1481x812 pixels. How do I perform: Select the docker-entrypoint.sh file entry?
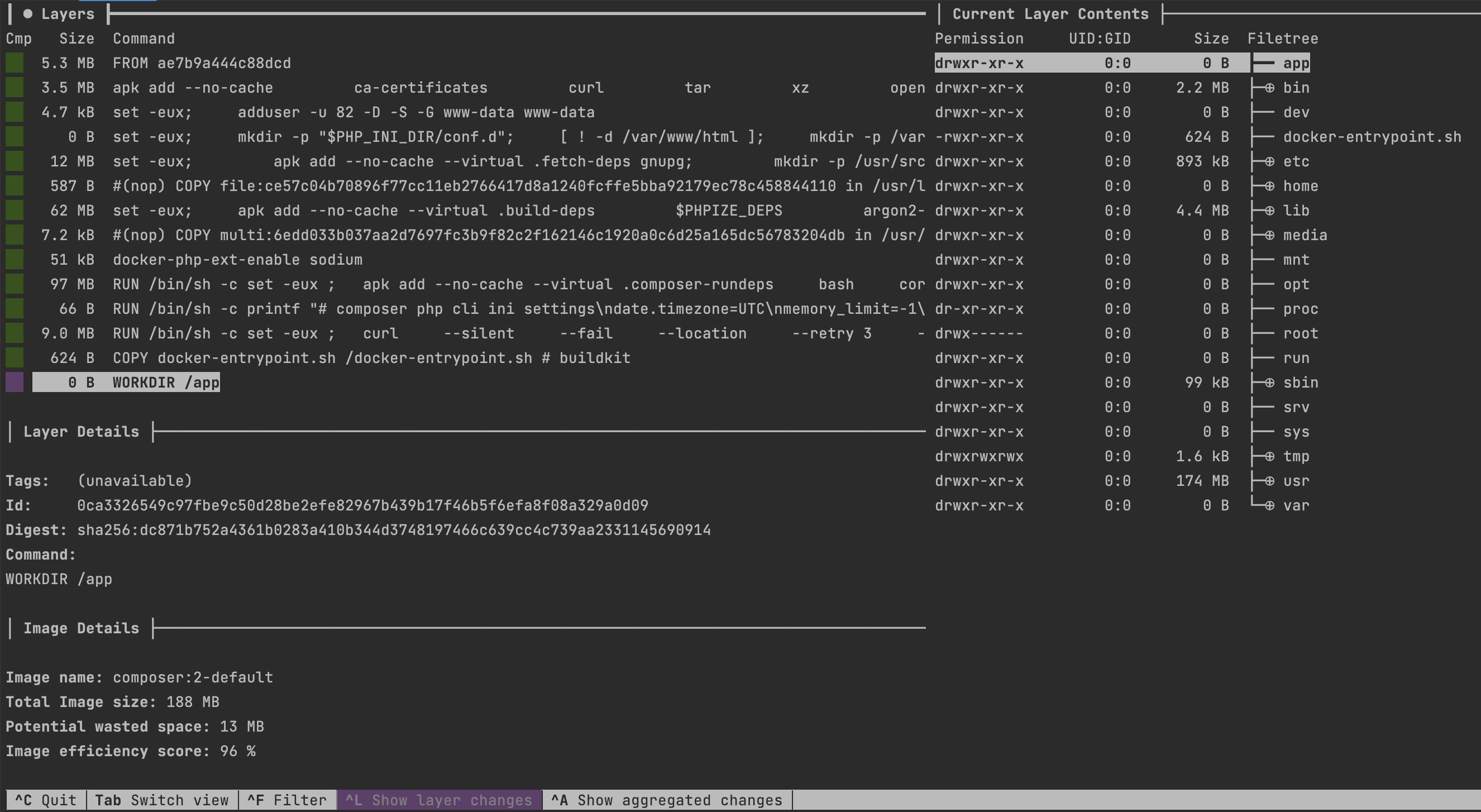[1372, 137]
